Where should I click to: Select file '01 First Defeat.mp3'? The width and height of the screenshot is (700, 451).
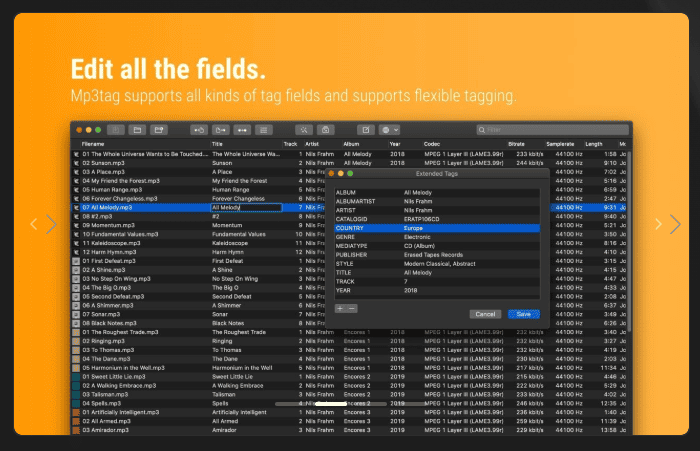[108, 261]
